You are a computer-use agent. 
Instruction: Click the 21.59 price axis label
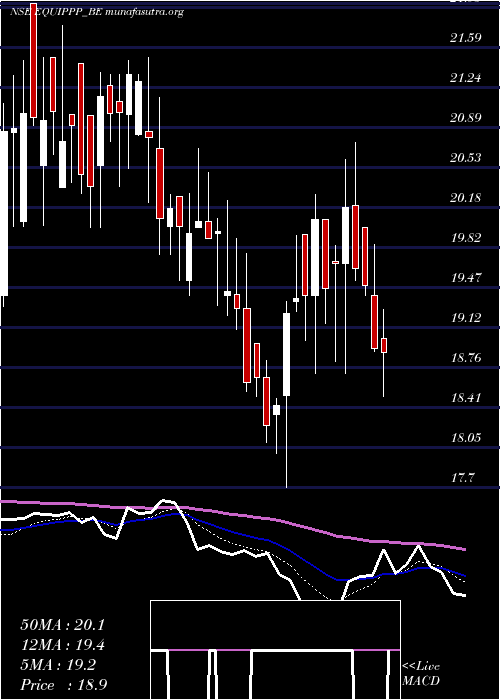click(x=466, y=38)
